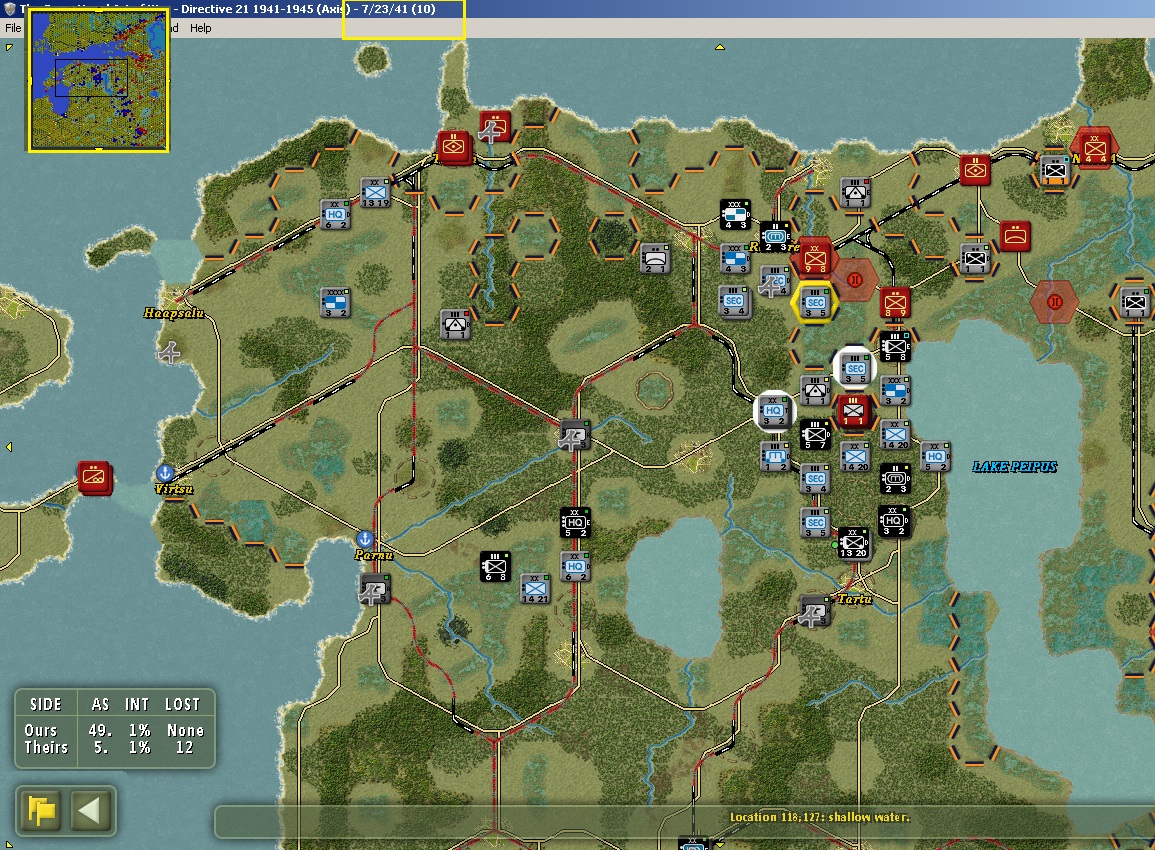Click the map scroll-up arrow at top edge

tap(720, 47)
